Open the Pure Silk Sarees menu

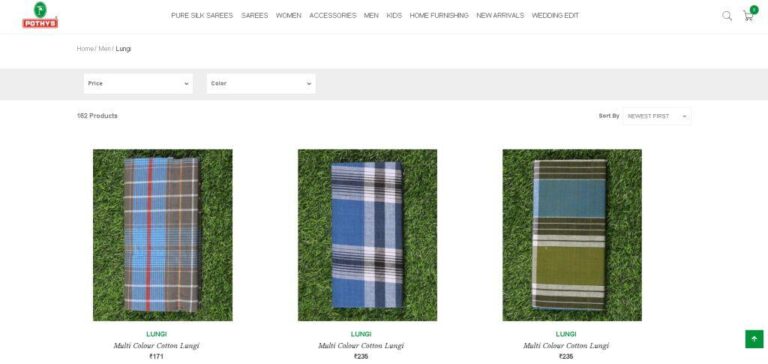[202, 16]
